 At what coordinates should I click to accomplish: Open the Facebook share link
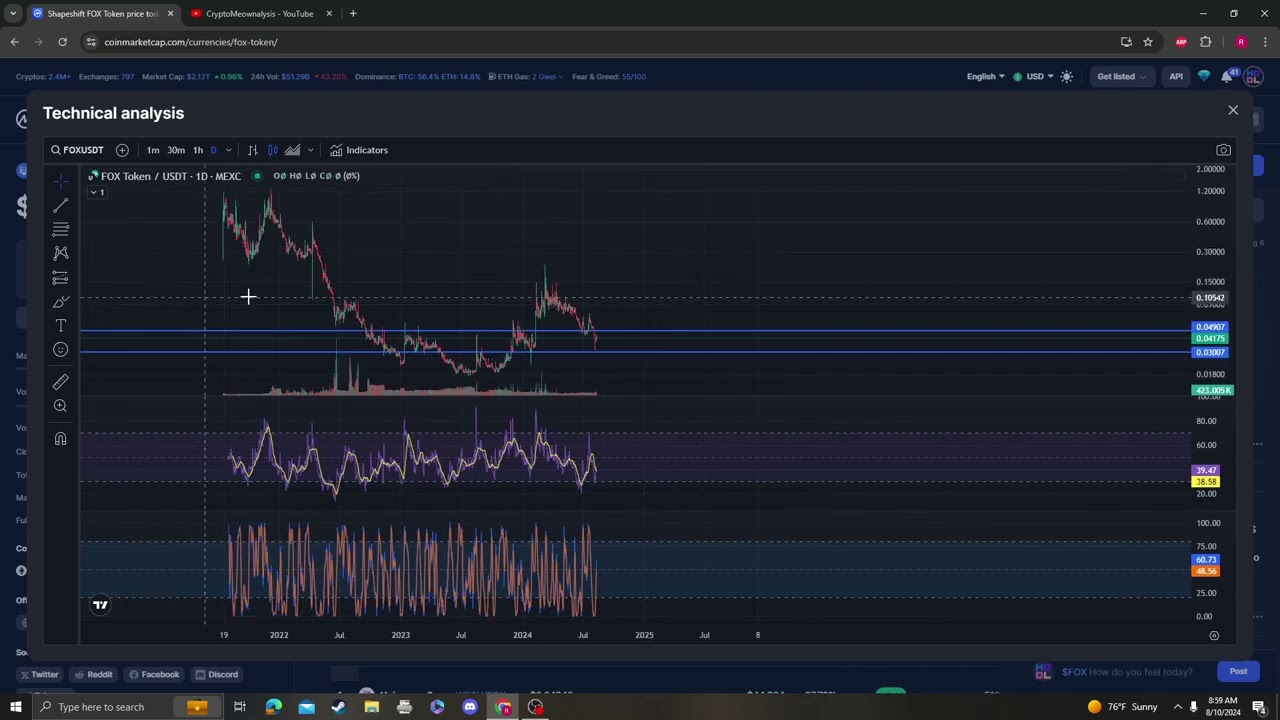coord(154,674)
